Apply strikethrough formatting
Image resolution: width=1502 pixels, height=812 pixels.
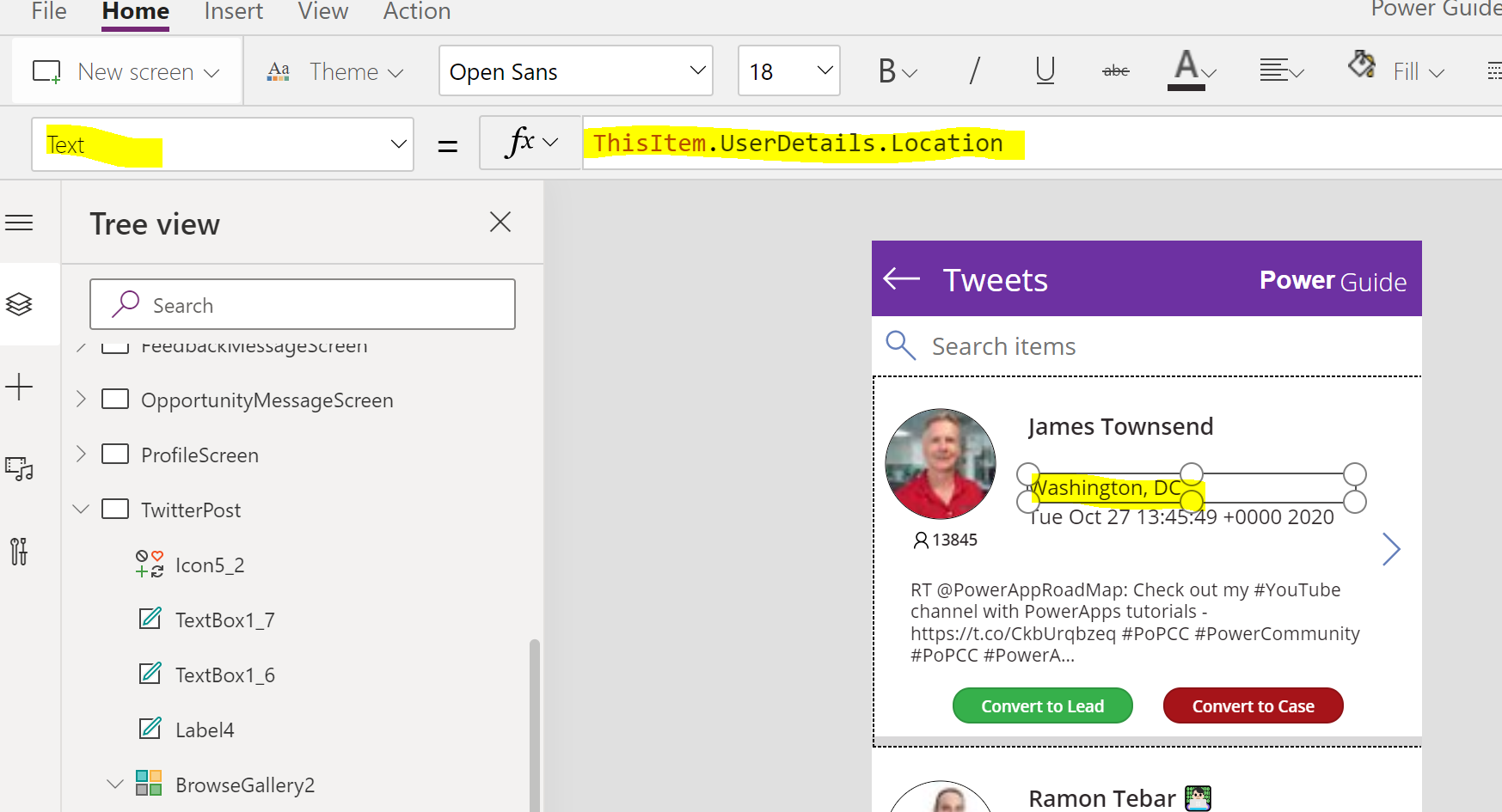1115,70
